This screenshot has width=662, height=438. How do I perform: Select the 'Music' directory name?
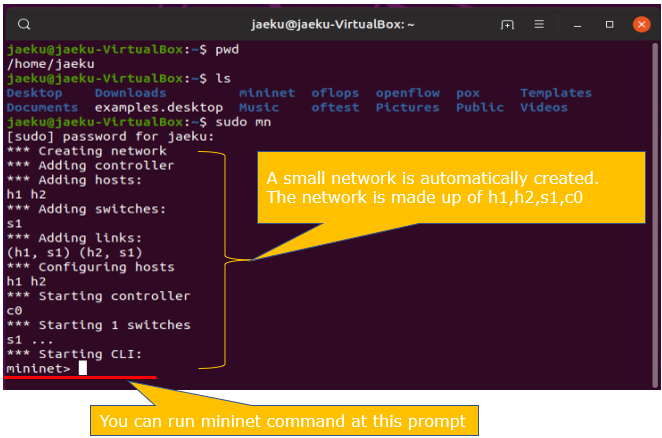click(259, 107)
